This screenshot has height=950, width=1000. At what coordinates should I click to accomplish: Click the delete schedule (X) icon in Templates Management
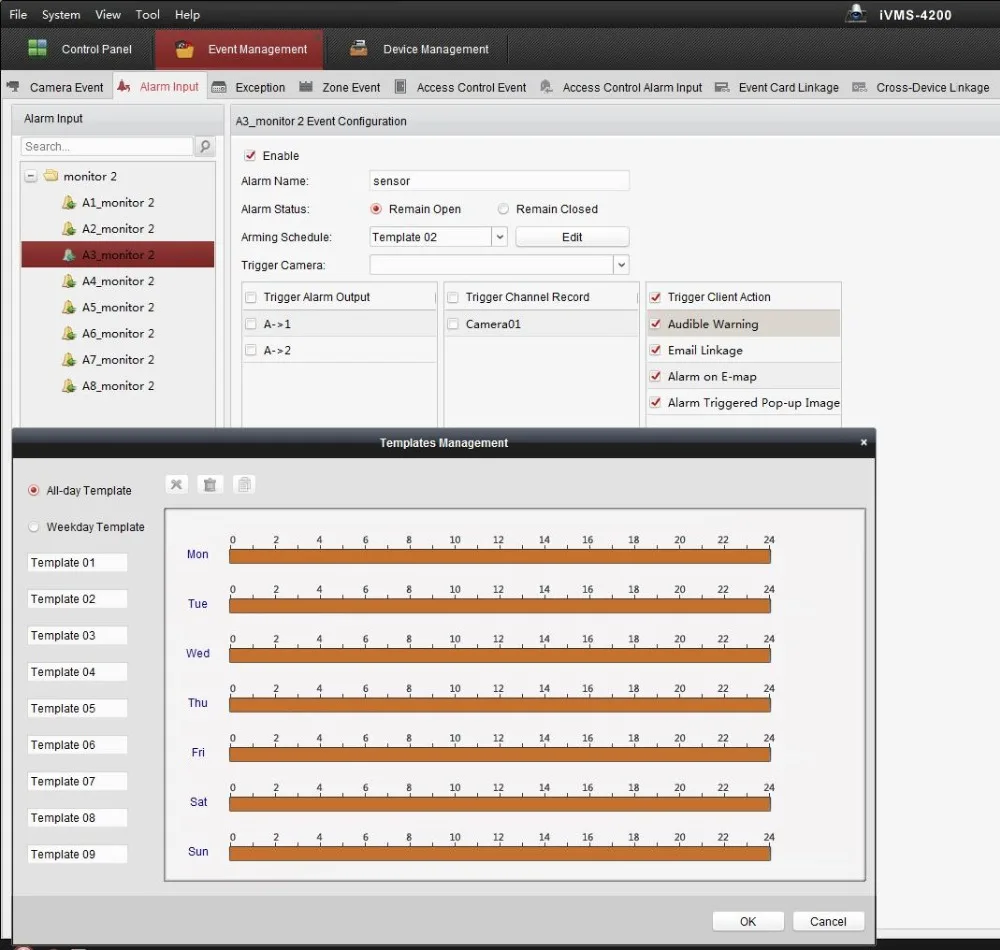click(177, 485)
